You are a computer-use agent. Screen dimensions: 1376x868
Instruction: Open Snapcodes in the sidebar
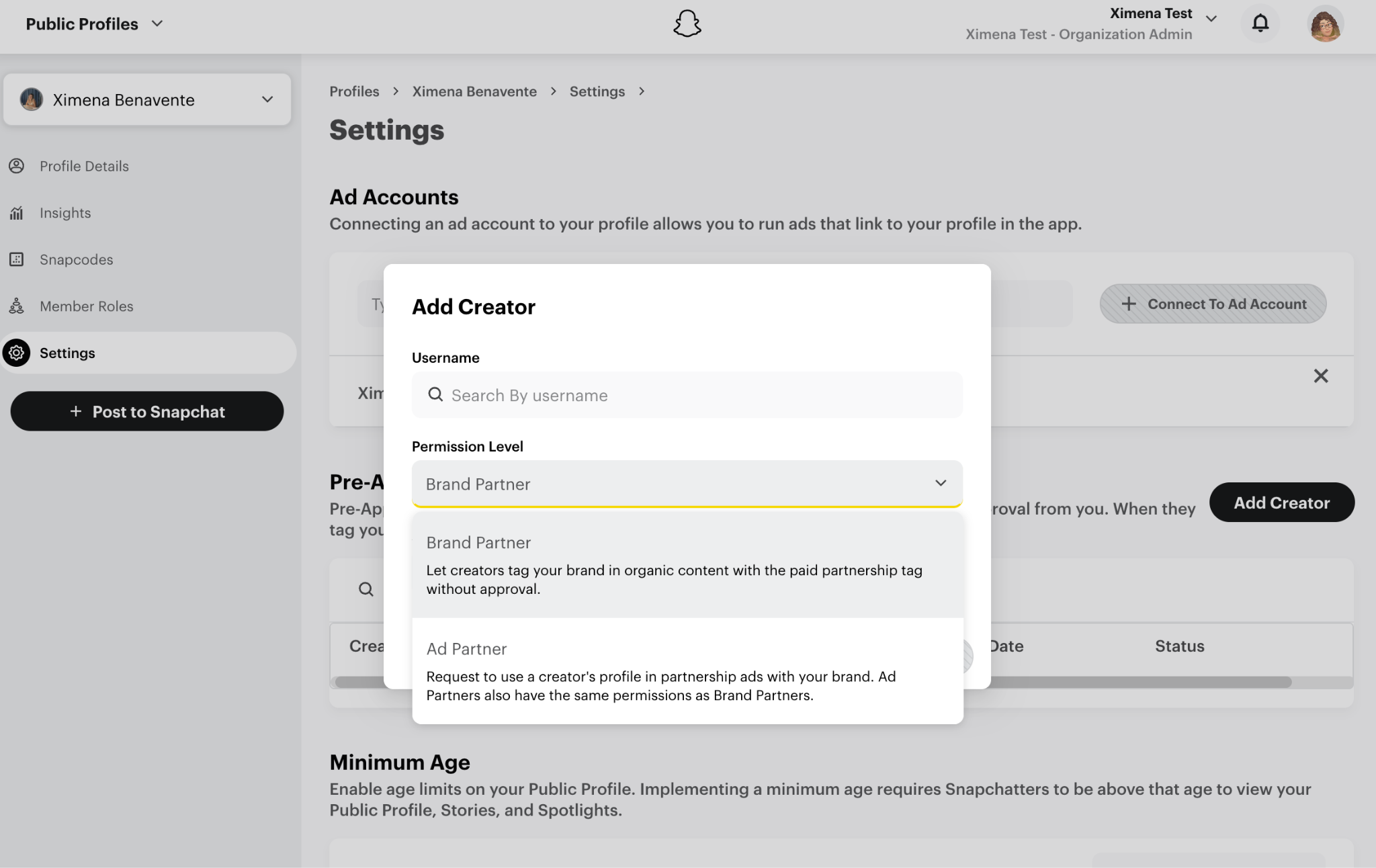tap(76, 259)
